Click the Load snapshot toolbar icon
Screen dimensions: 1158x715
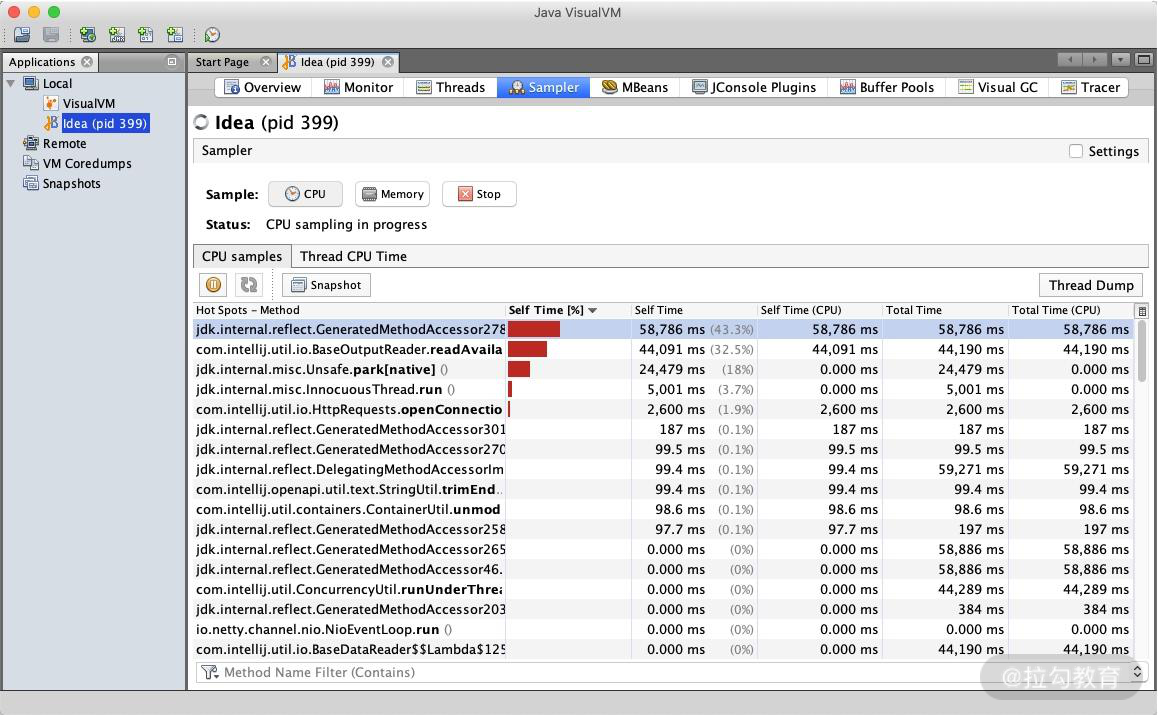[x=22, y=35]
